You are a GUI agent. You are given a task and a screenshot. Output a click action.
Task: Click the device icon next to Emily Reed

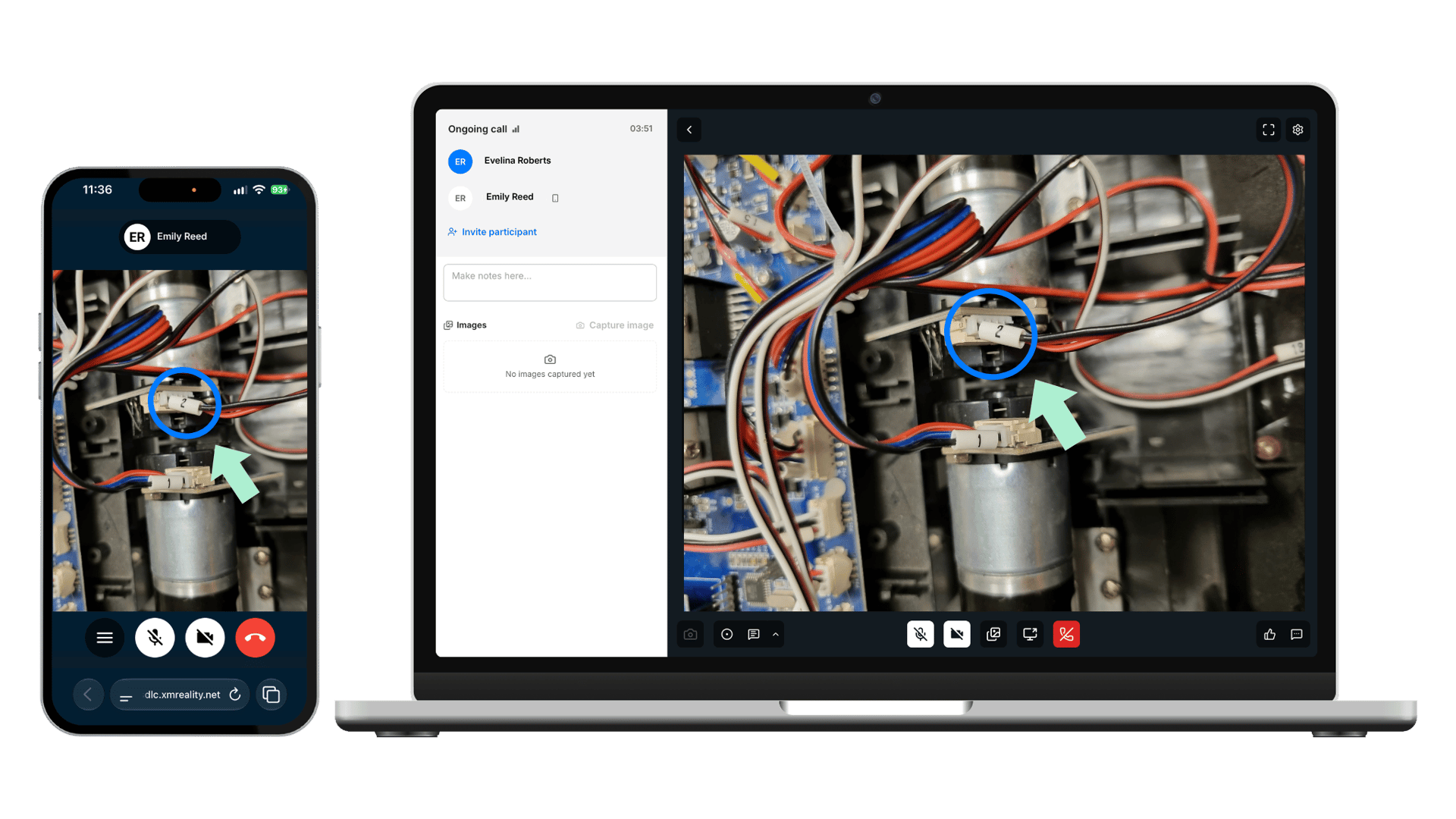[555, 198]
